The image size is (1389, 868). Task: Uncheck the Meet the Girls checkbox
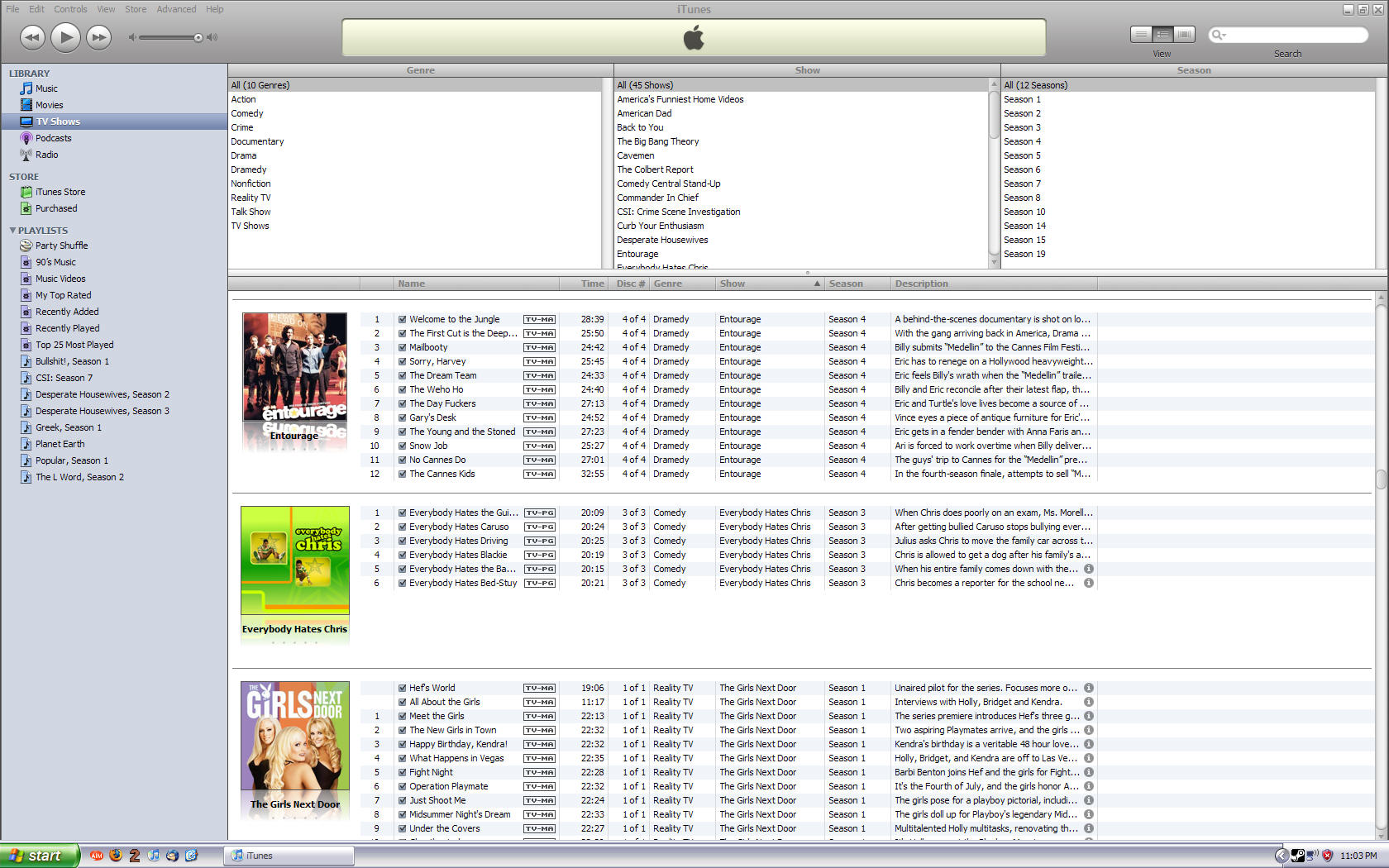[402, 716]
